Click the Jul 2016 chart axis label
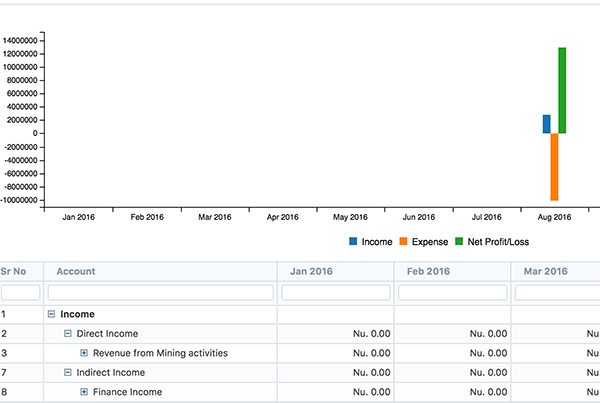Screen dimensions: 600x403 pyautogui.click(x=486, y=217)
